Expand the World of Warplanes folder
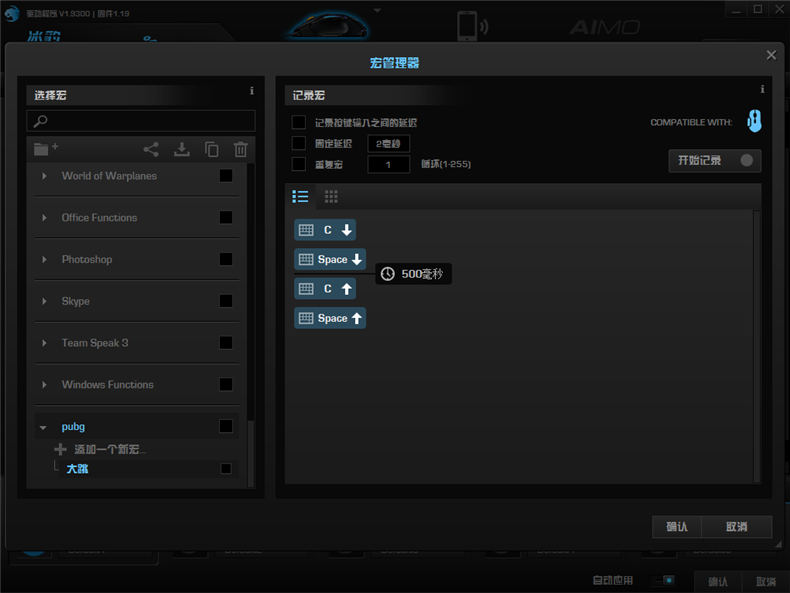Image resolution: width=790 pixels, height=593 pixels. [44, 176]
